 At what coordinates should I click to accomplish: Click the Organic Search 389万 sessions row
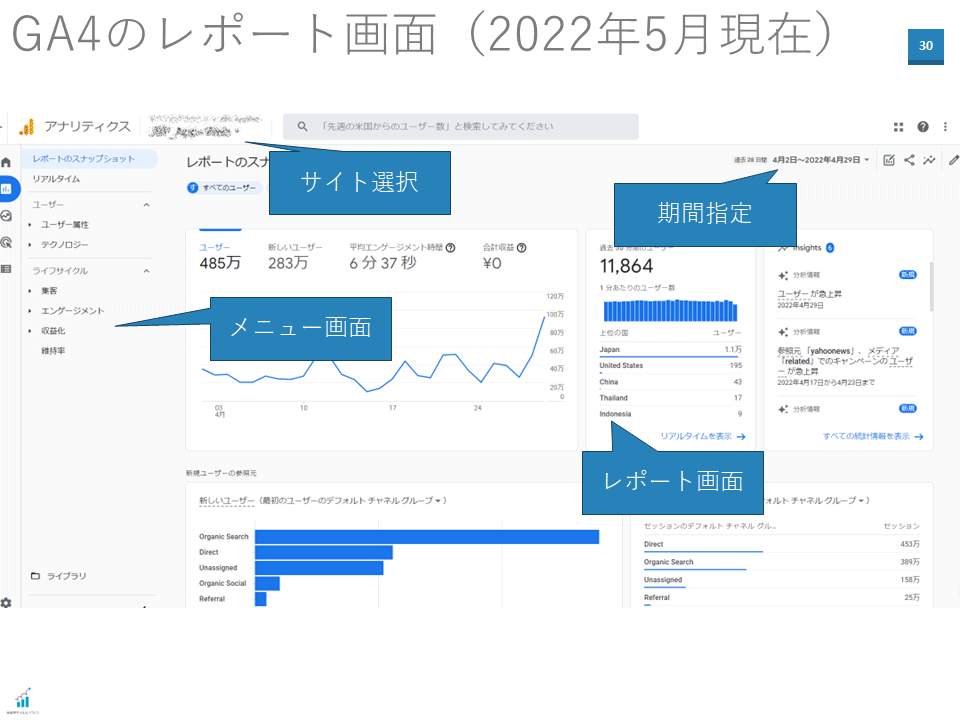(x=781, y=562)
